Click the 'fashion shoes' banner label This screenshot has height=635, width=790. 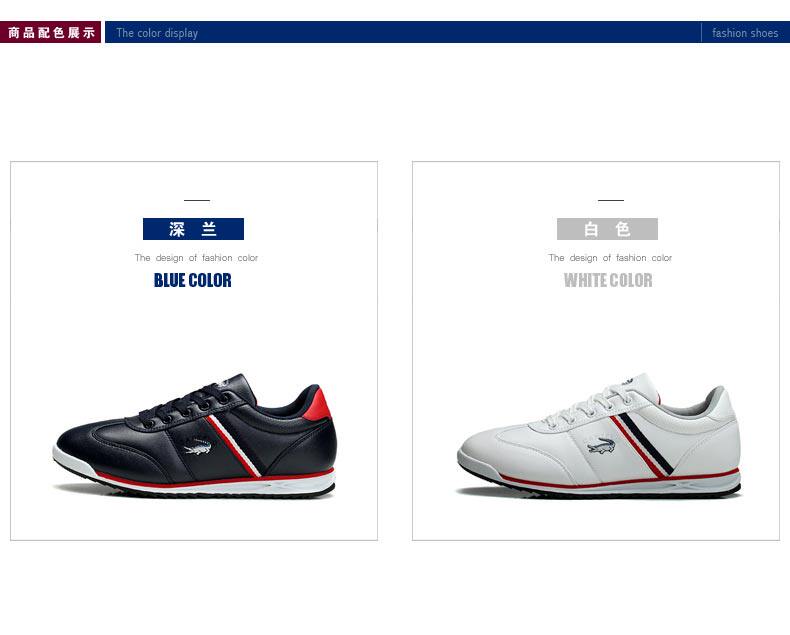pyautogui.click(x=745, y=33)
